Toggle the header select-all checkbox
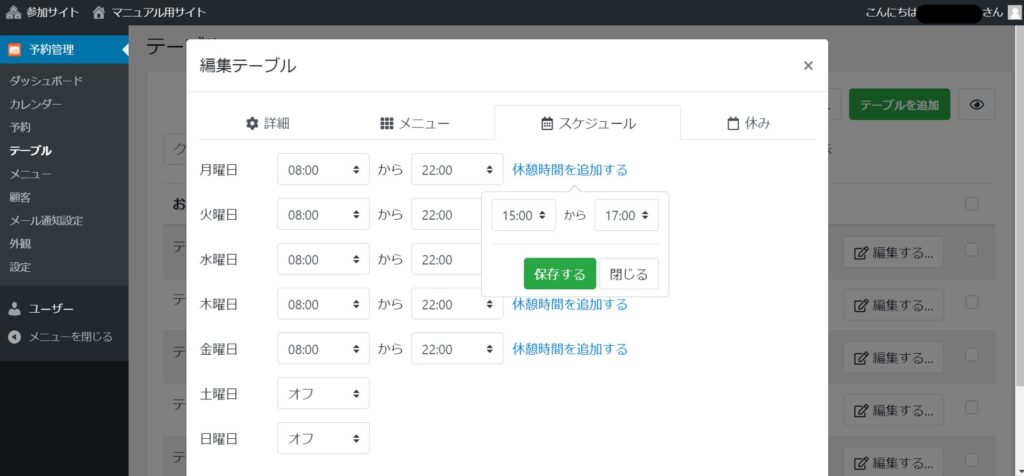Viewport: 1024px width, 476px height. (971, 204)
